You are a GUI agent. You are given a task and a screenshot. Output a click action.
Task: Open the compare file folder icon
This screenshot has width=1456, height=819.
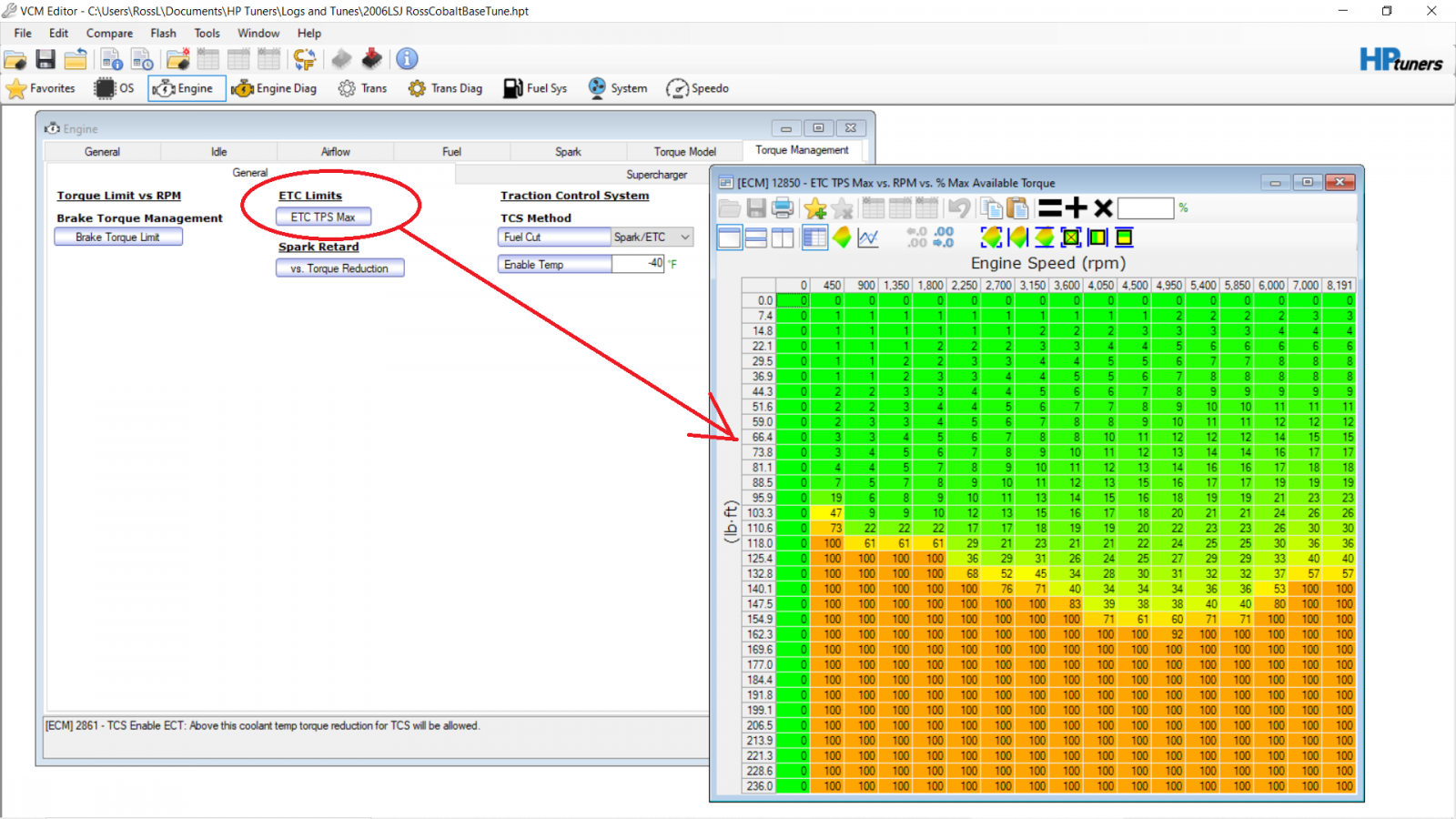(178, 60)
